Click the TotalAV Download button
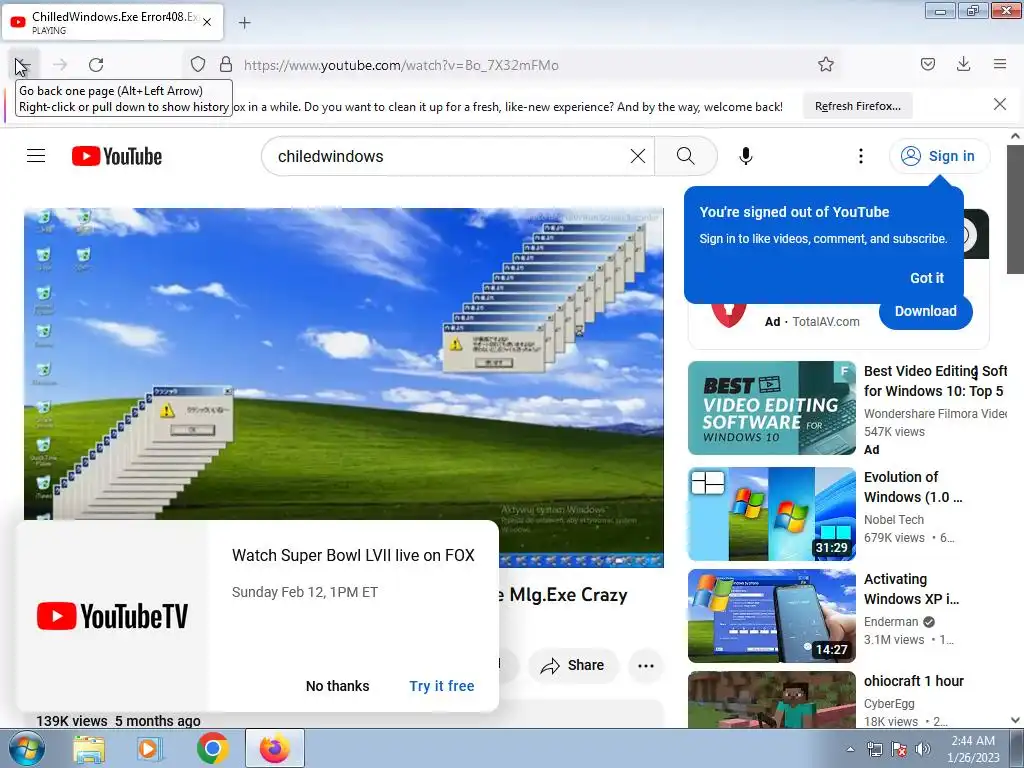This screenshot has height=768, width=1024. (925, 312)
